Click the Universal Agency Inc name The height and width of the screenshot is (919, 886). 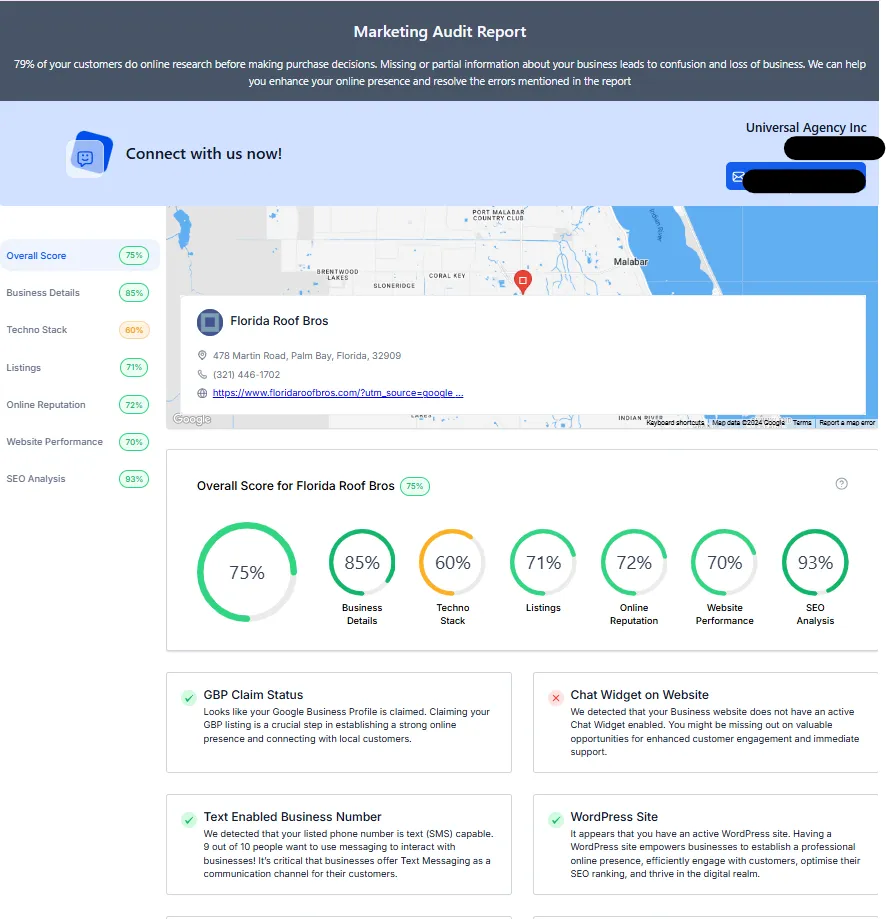(x=806, y=128)
